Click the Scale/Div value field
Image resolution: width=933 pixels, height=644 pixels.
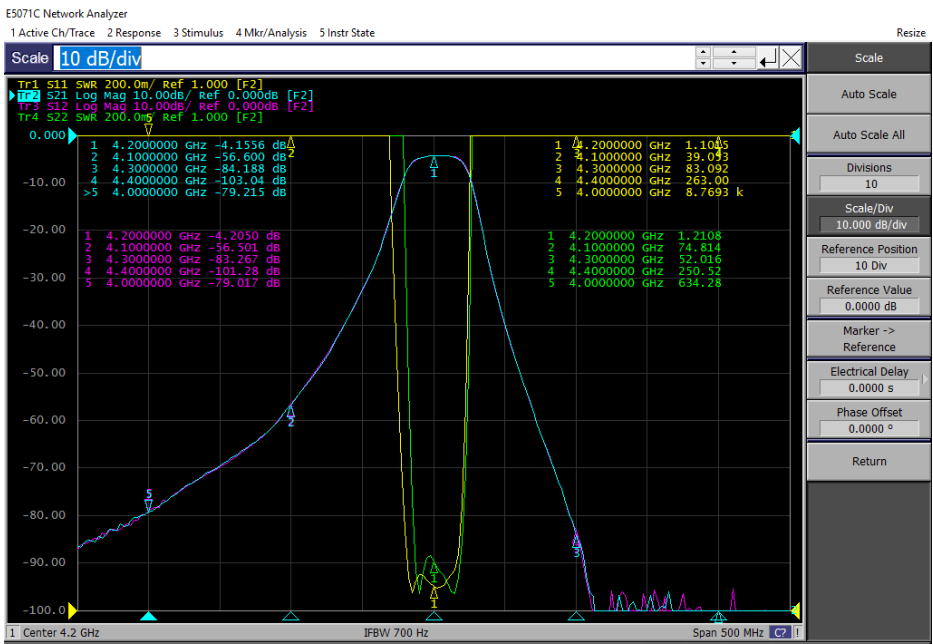(869, 225)
